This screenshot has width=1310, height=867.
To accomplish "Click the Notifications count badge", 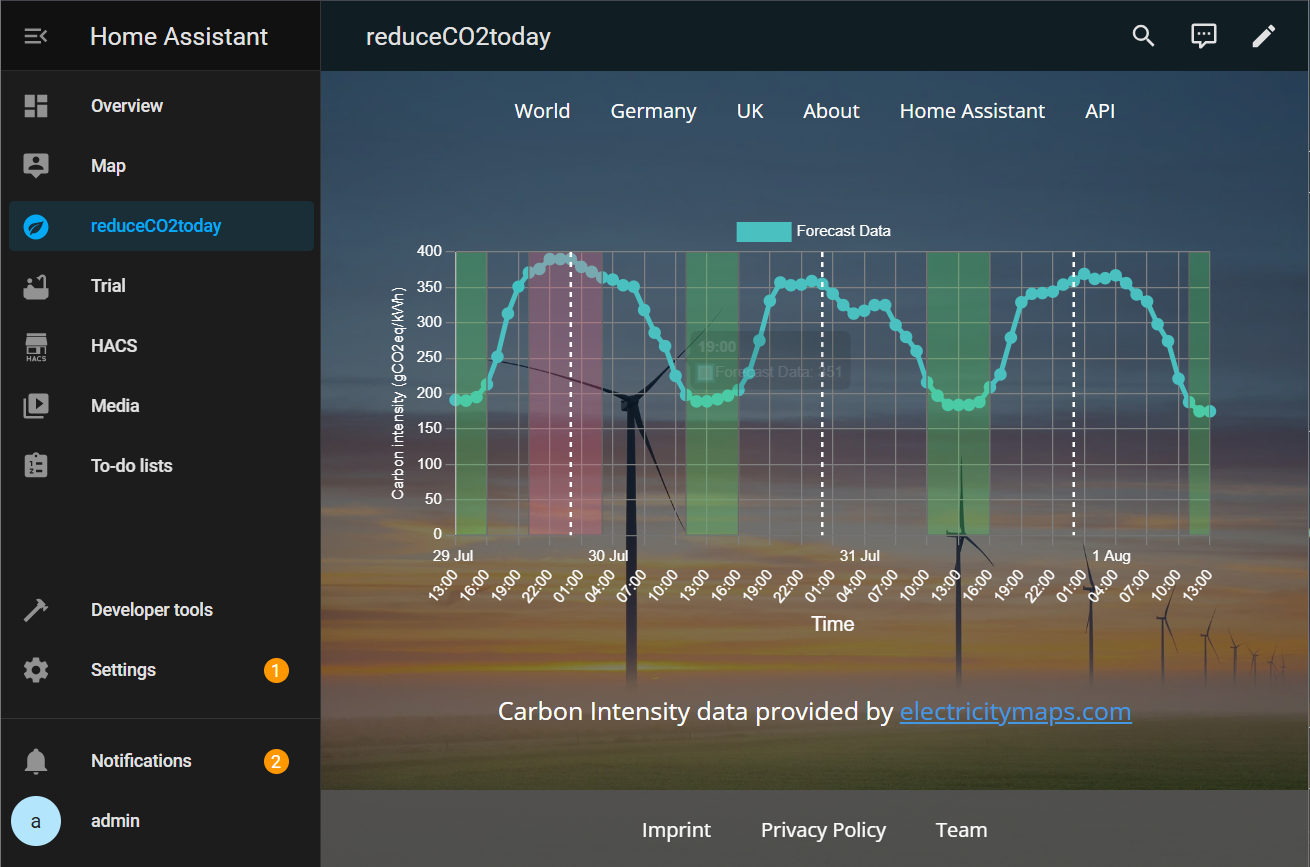I will point(276,761).
